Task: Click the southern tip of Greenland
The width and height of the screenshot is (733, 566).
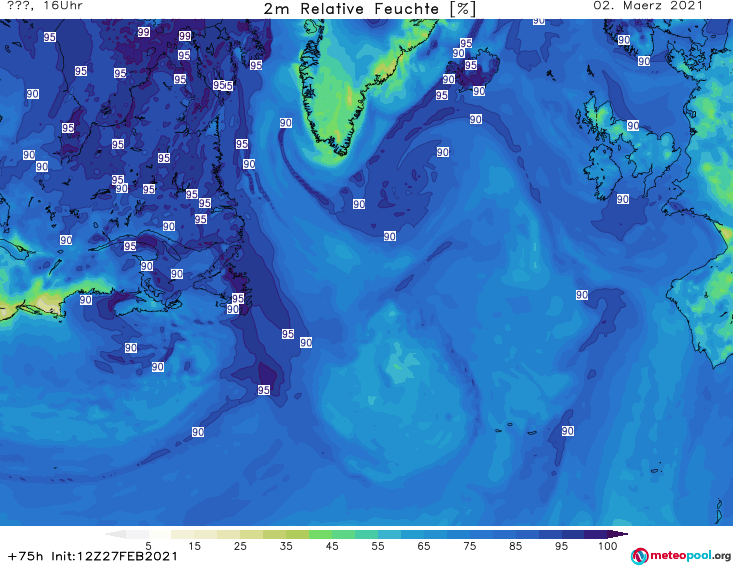Action: (341, 150)
